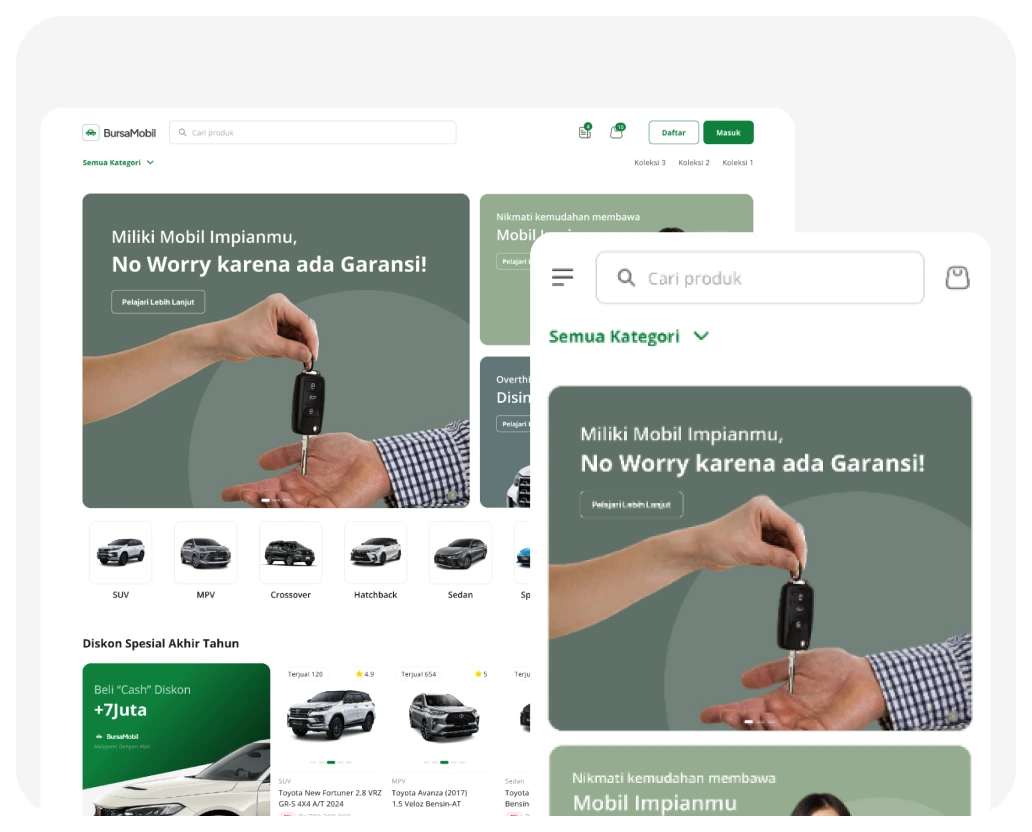Open the desktop shopping bag cart icon
Image resolution: width=1032 pixels, height=832 pixels.
pyautogui.click(x=616, y=132)
